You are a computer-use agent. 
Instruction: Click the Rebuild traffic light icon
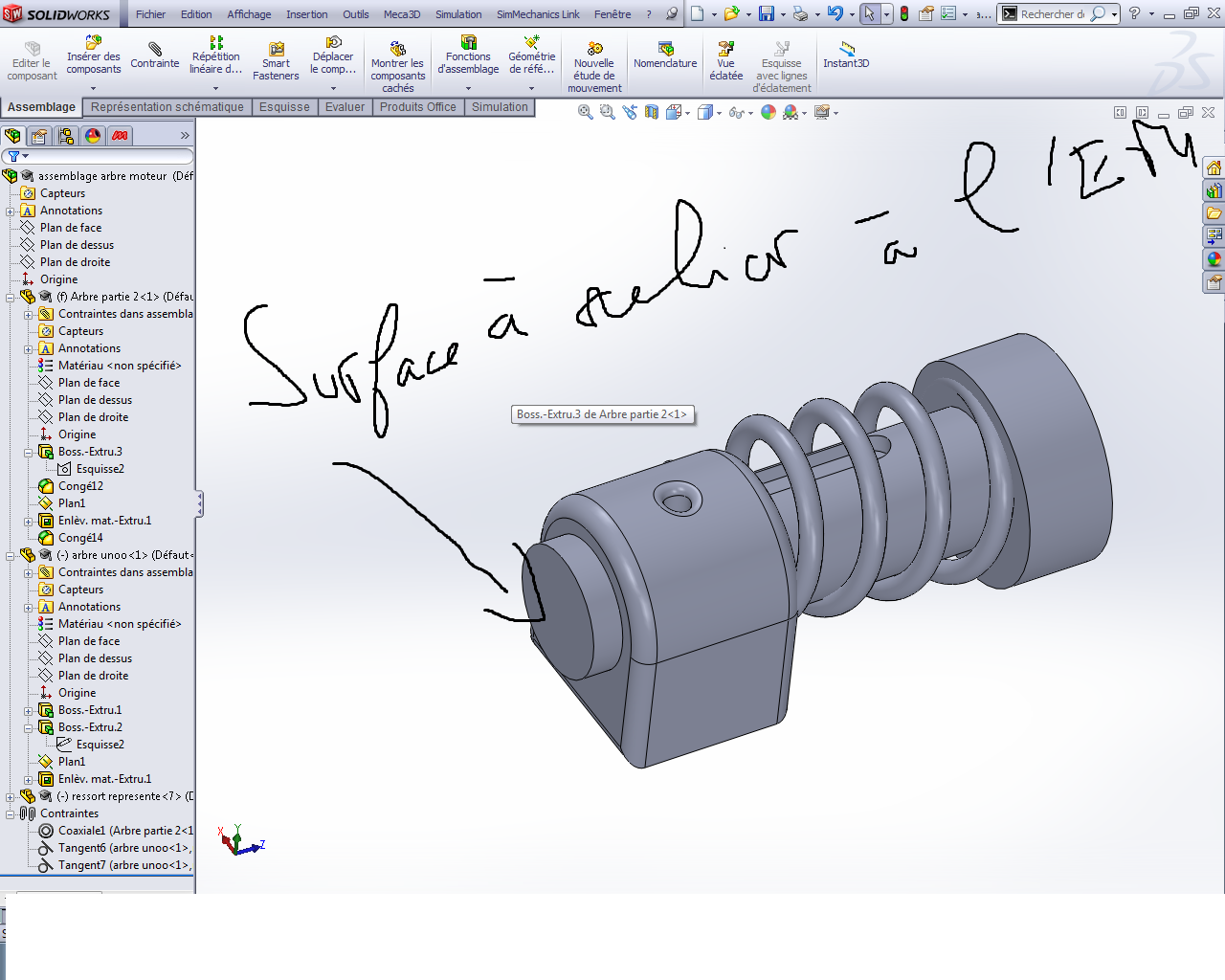pyautogui.click(x=904, y=13)
